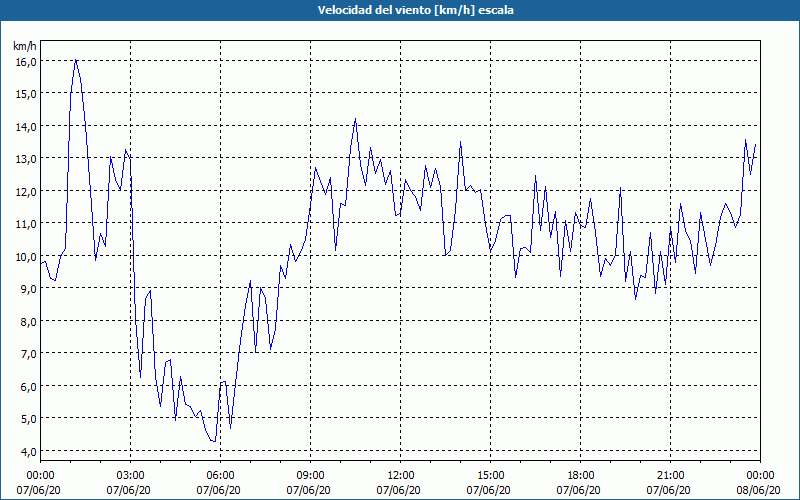The height and width of the screenshot is (500, 800).
Task: Select the '00:00' time label above 08/06/20
Action: 760,476
